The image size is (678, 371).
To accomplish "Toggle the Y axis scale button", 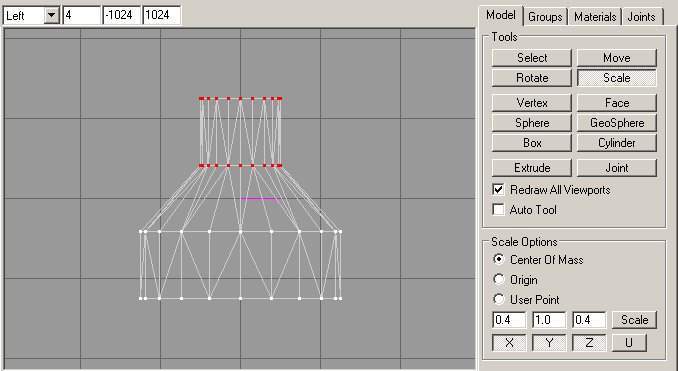I will click(x=549, y=343).
